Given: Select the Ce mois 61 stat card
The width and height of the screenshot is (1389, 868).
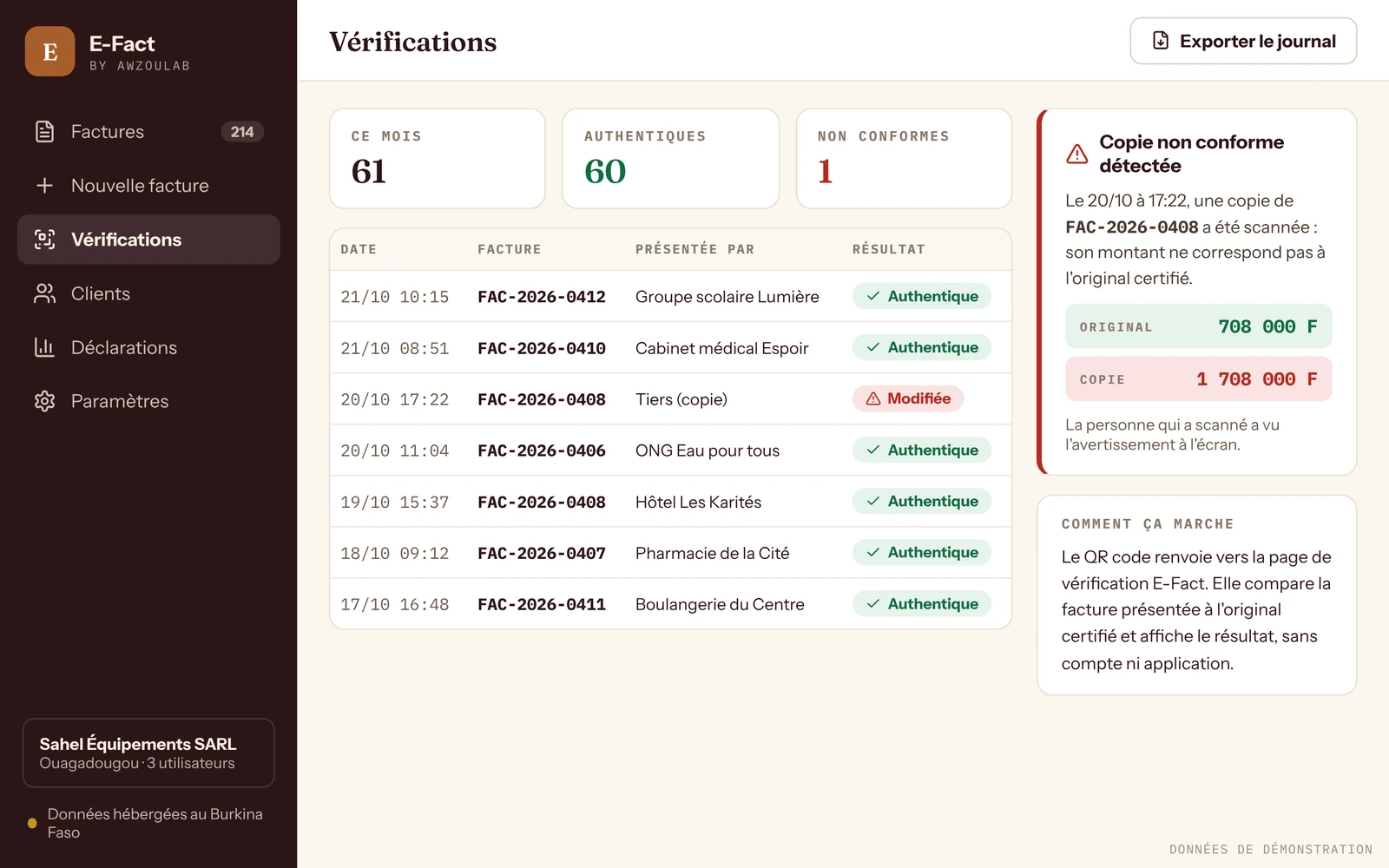Looking at the screenshot, I should [x=438, y=158].
